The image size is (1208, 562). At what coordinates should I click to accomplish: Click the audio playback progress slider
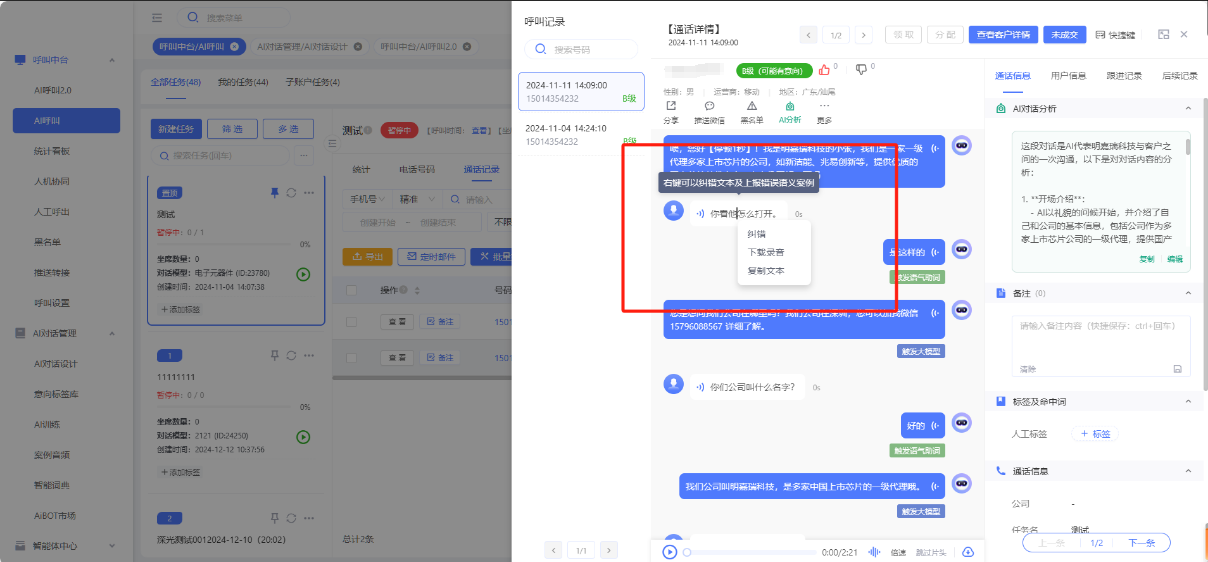click(750, 552)
